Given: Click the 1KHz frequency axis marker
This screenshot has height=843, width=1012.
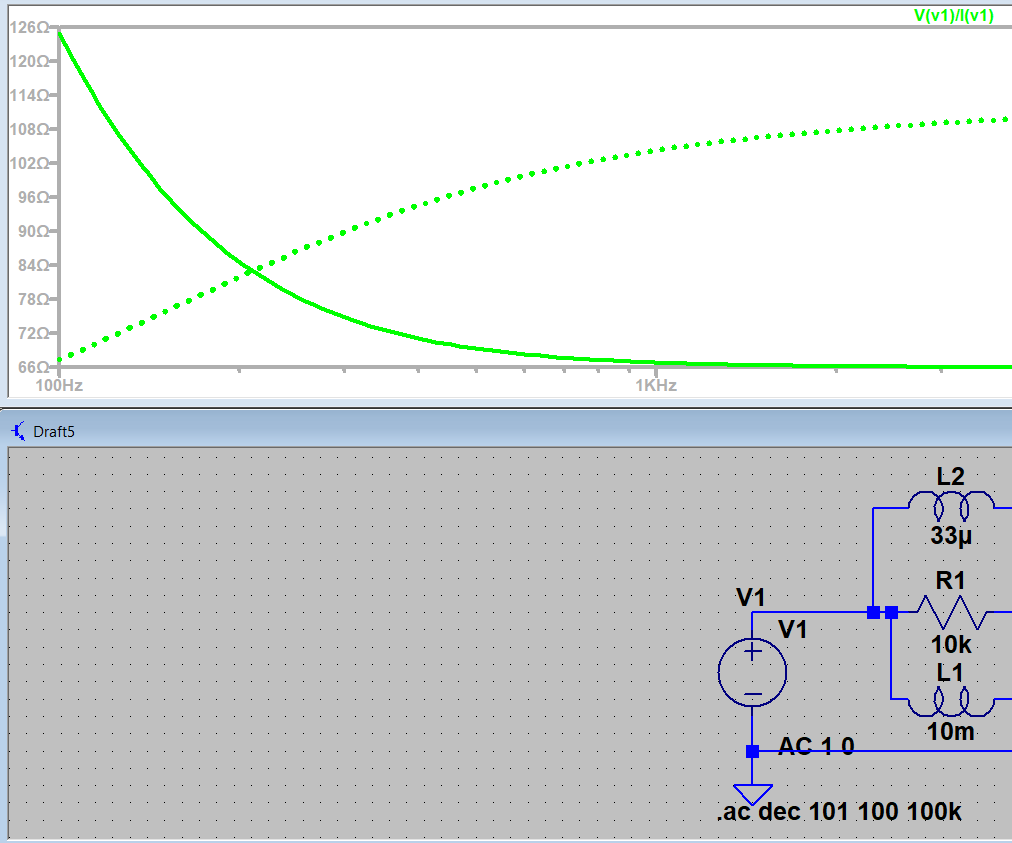Looking at the screenshot, I should (x=658, y=383).
